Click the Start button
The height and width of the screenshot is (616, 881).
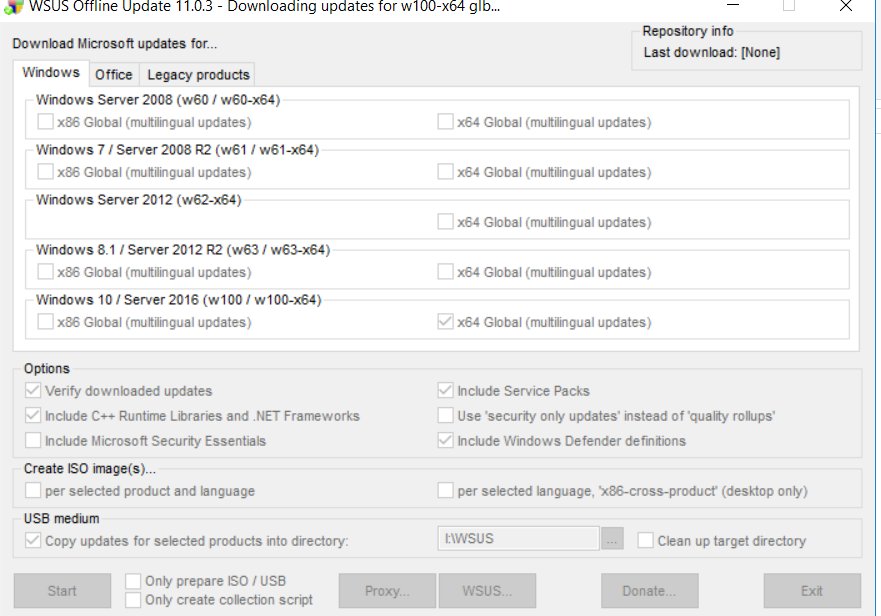coord(62,591)
